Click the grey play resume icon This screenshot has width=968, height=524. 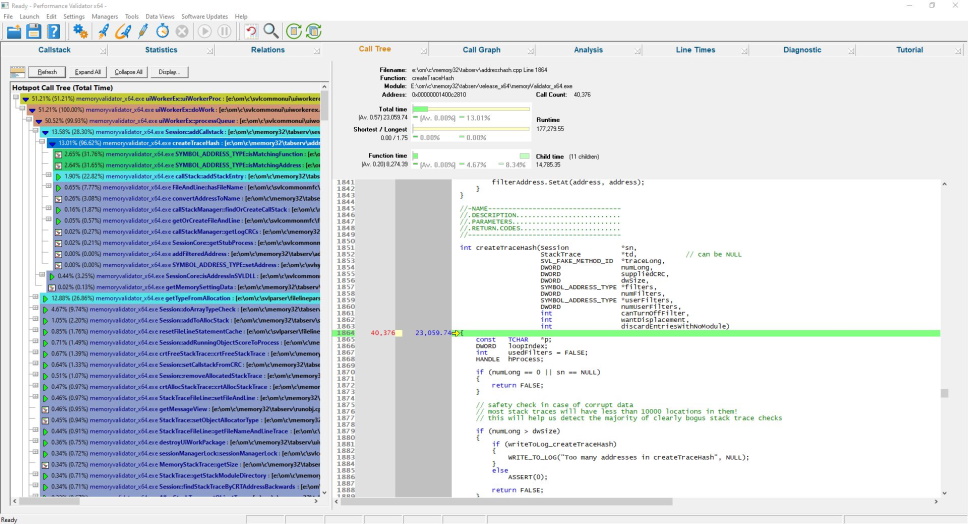[204, 31]
